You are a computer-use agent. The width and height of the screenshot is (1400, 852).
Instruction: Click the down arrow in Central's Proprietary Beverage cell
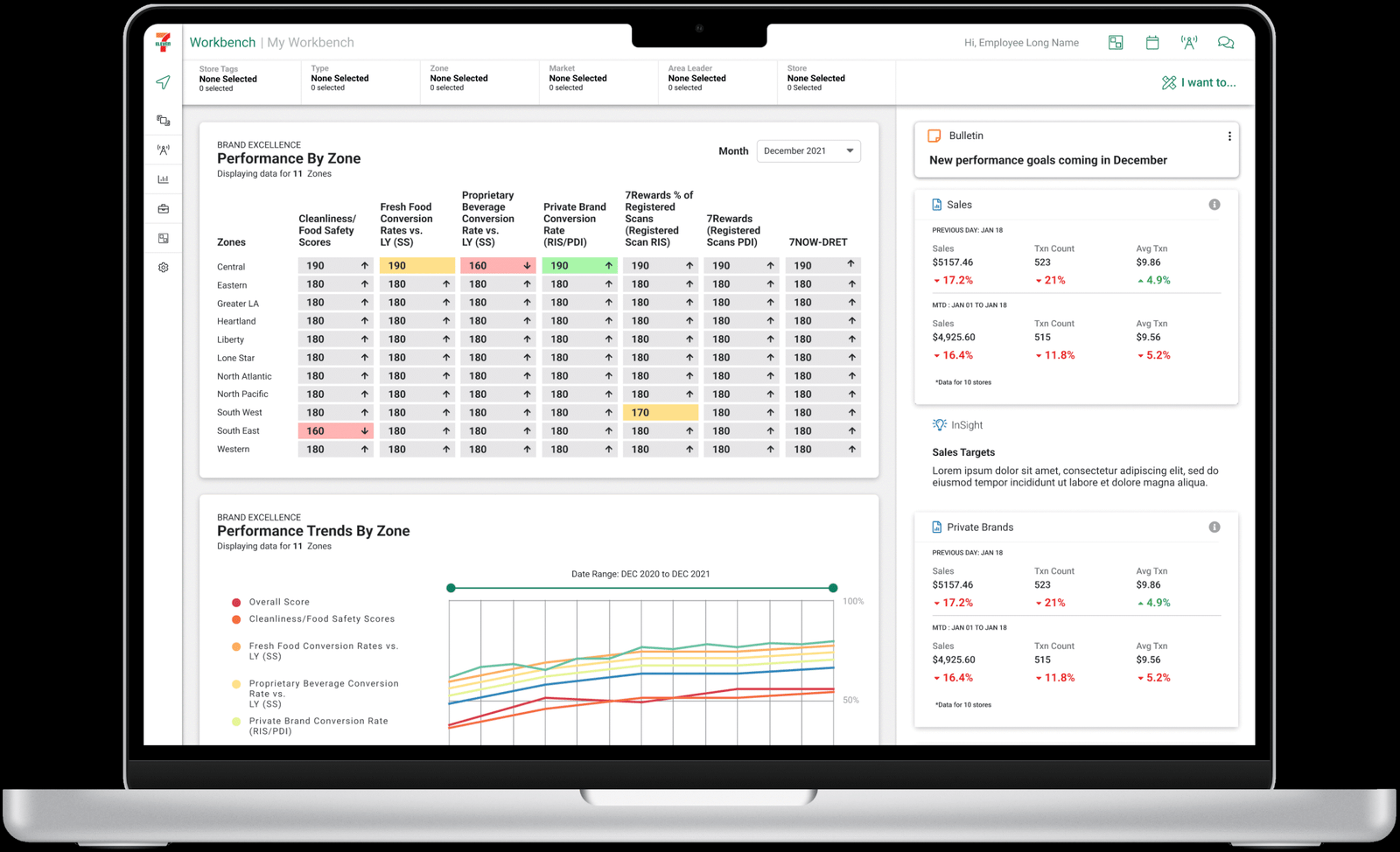click(527, 265)
